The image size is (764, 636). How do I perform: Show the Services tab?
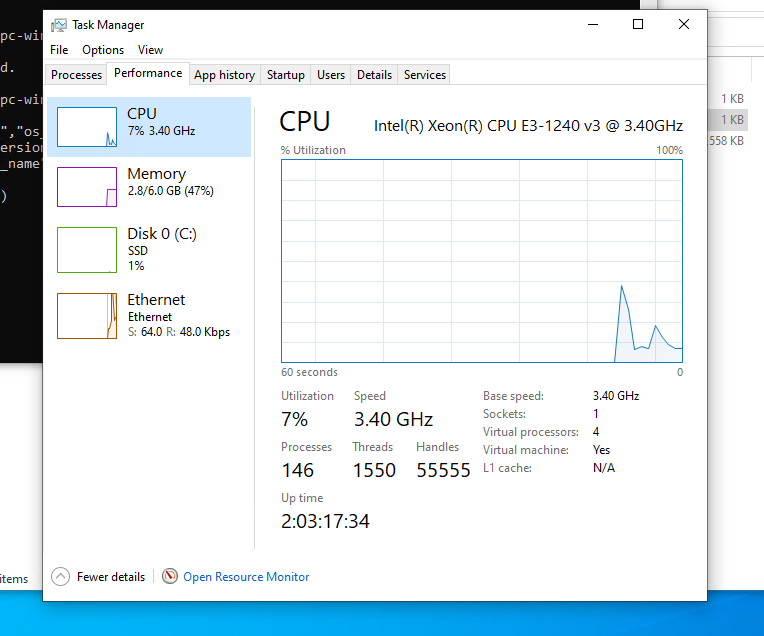[424, 75]
